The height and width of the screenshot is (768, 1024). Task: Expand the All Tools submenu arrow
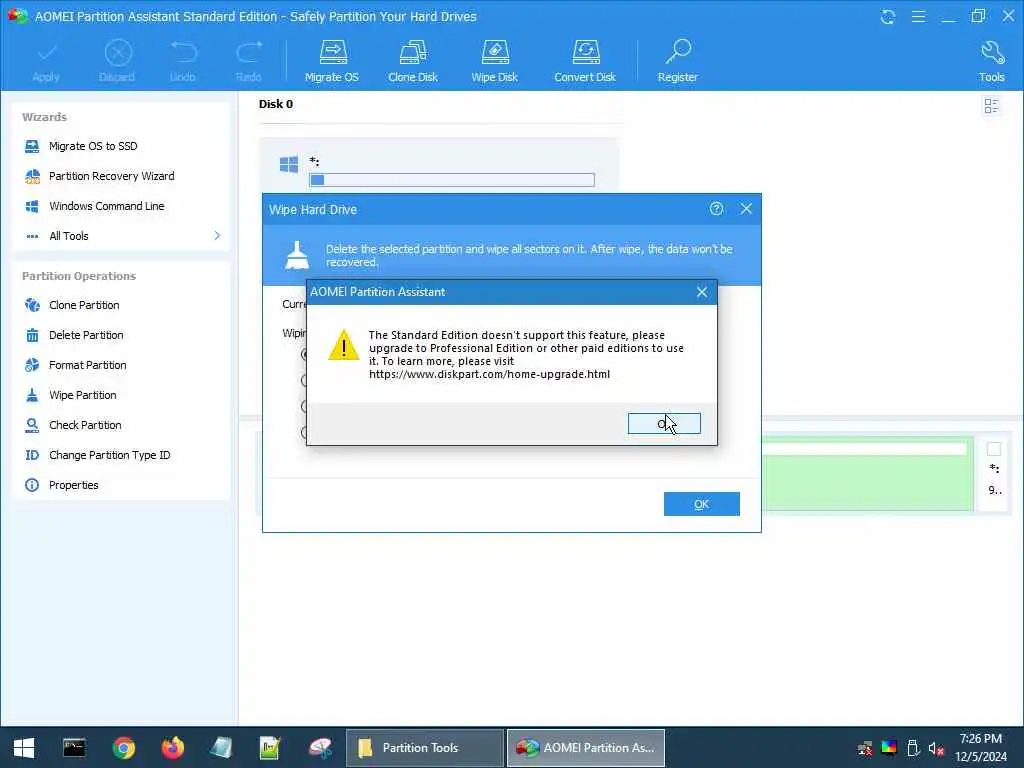[217, 236]
